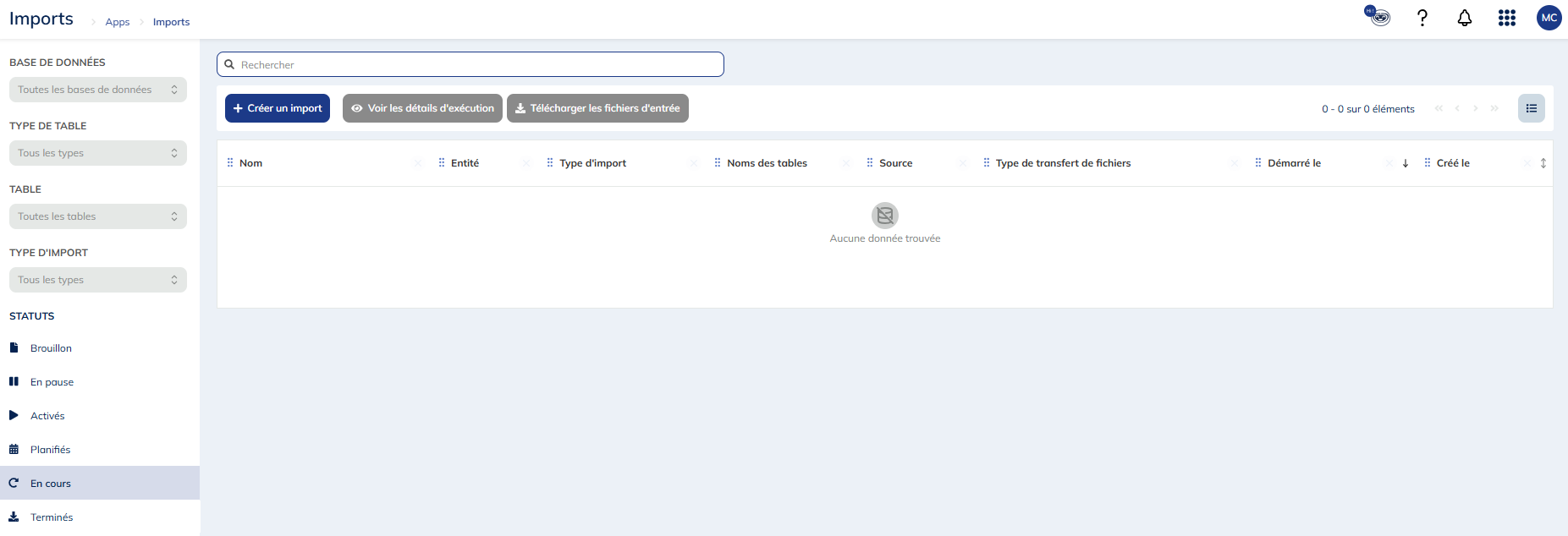
Task: Toggle the list view layout icon
Action: tap(1531, 108)
